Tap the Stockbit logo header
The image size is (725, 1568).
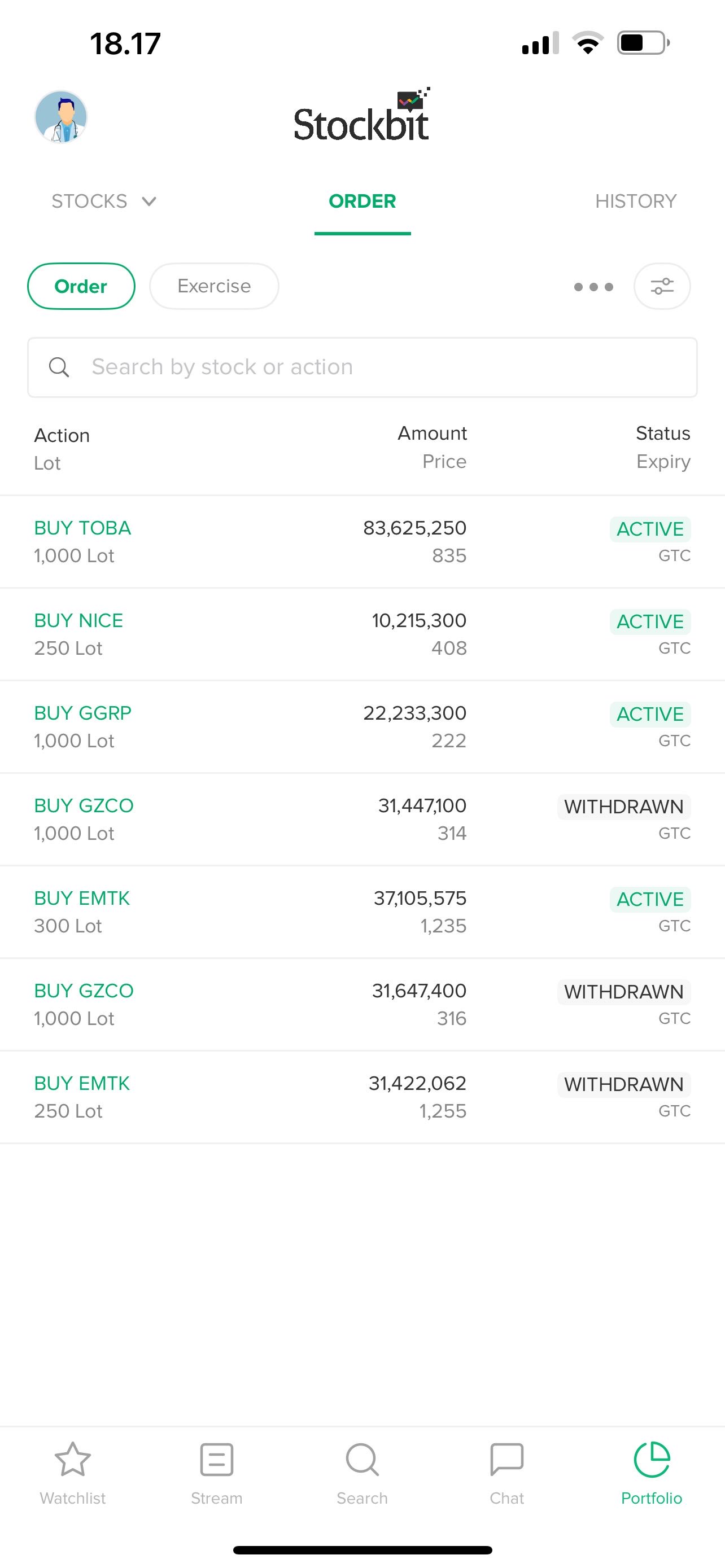(x=362, y=117)
